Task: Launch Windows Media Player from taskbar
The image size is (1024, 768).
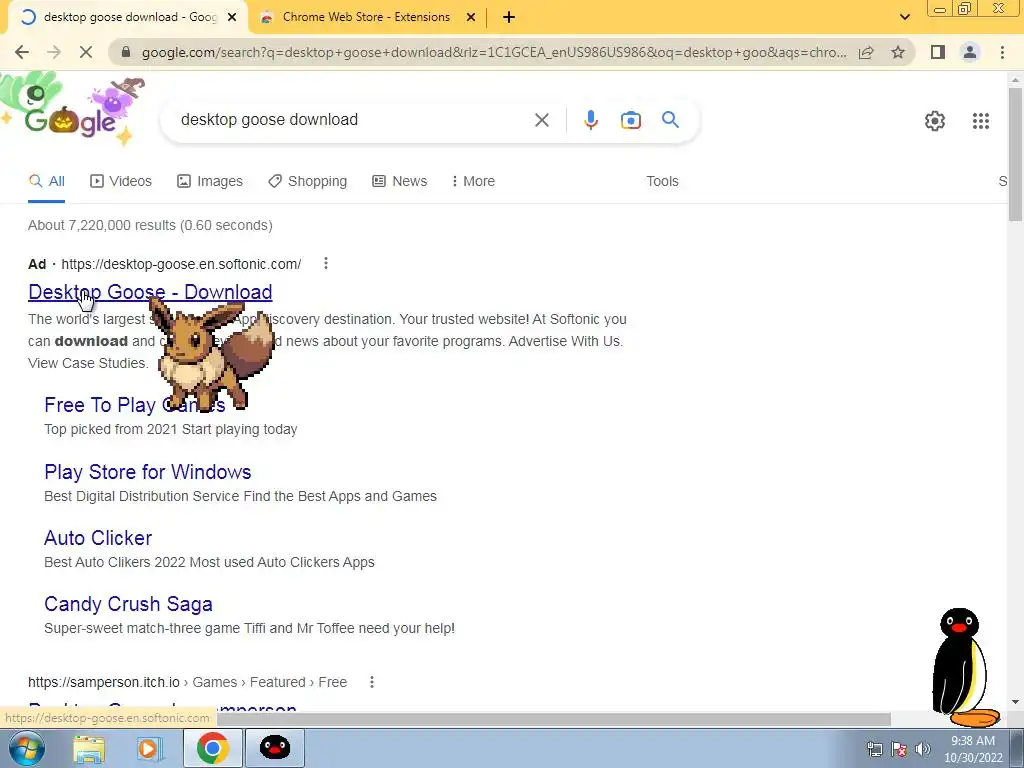Action: pos(149,748)
